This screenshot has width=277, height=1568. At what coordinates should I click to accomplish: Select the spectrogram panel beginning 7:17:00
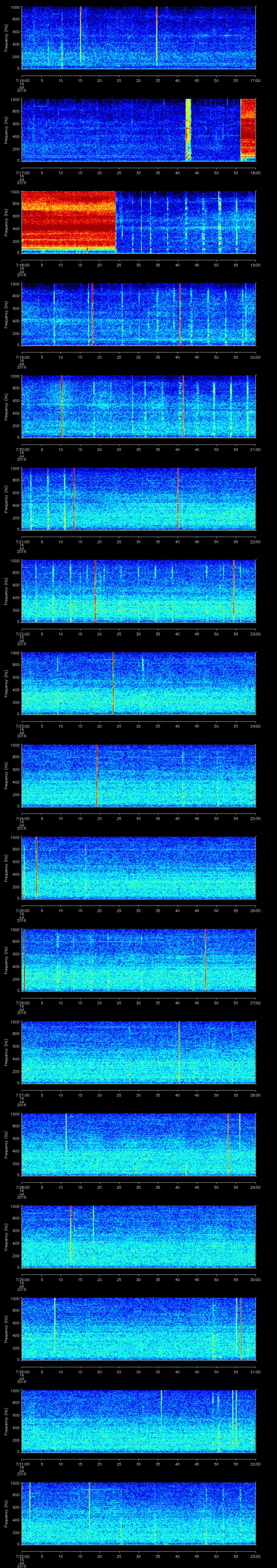point(138,130)
